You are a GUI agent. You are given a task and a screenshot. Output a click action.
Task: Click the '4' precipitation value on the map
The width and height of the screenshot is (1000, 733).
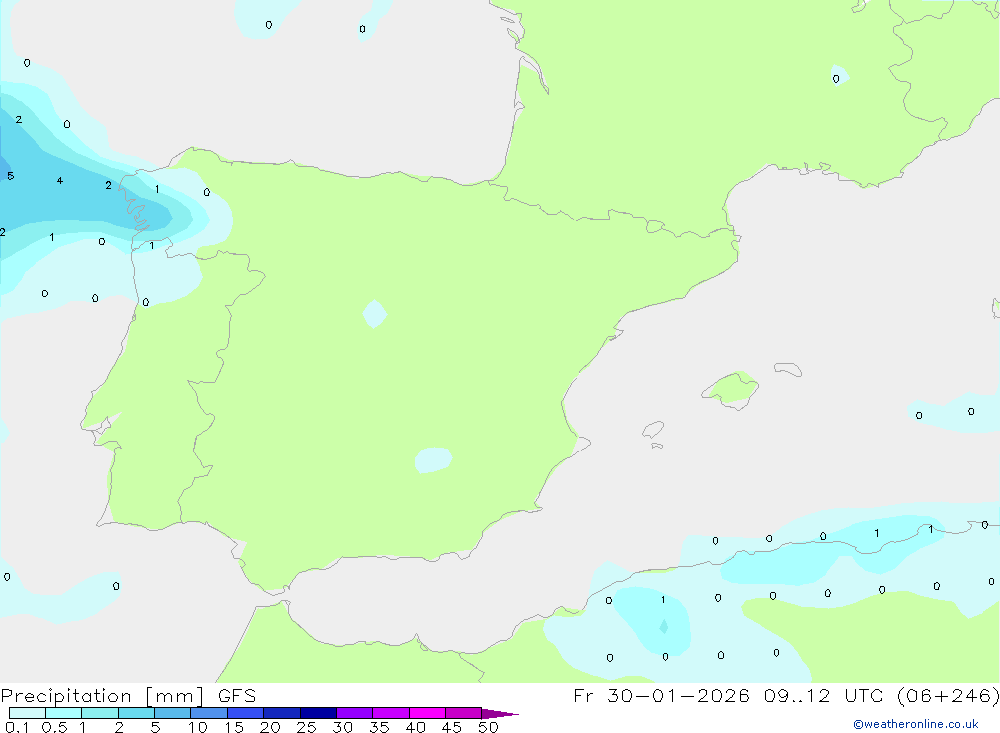59,181
